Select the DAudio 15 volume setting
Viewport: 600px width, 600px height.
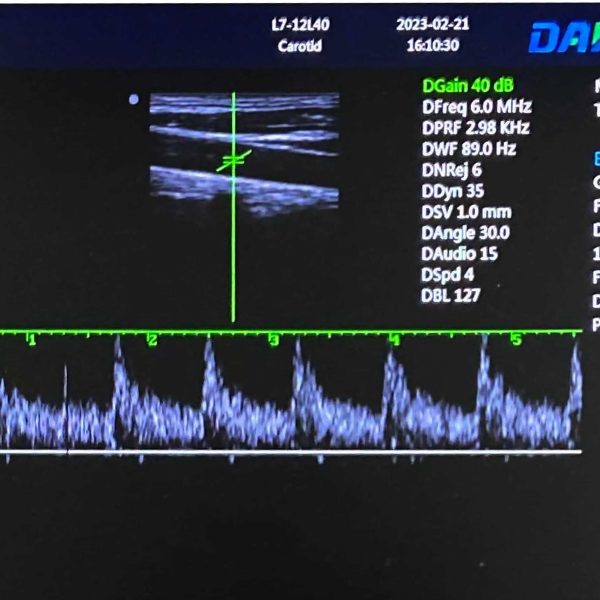459,254
